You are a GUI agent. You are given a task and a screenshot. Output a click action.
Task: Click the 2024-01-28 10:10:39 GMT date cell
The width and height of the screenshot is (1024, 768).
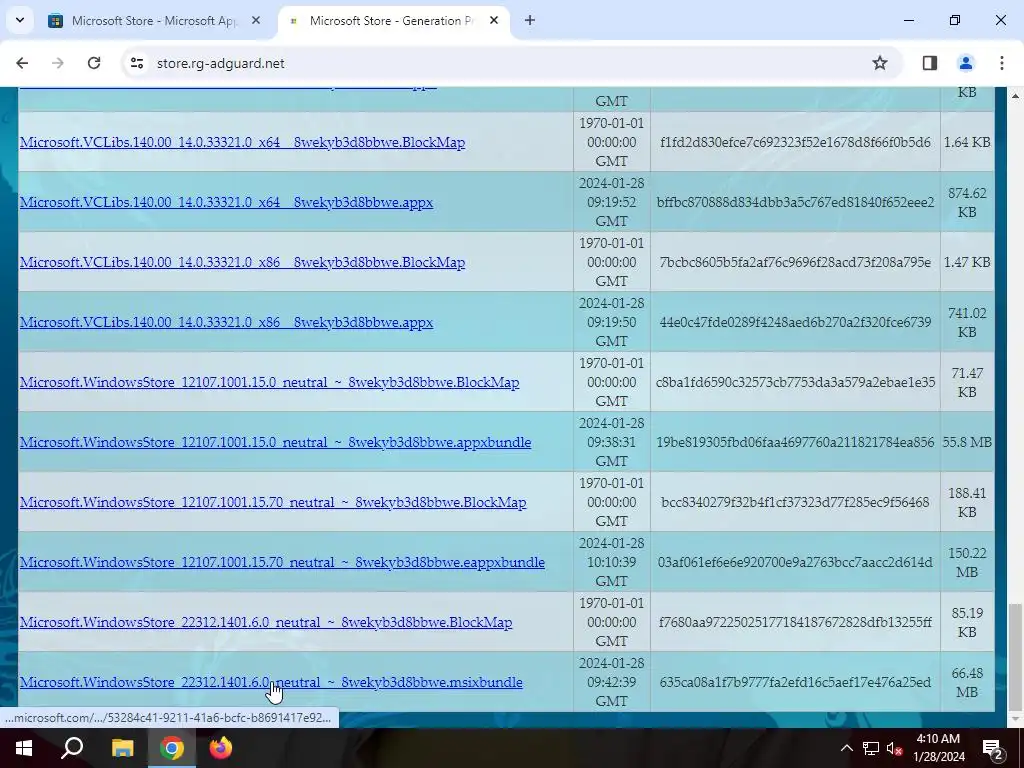click(x=611, y=563)
